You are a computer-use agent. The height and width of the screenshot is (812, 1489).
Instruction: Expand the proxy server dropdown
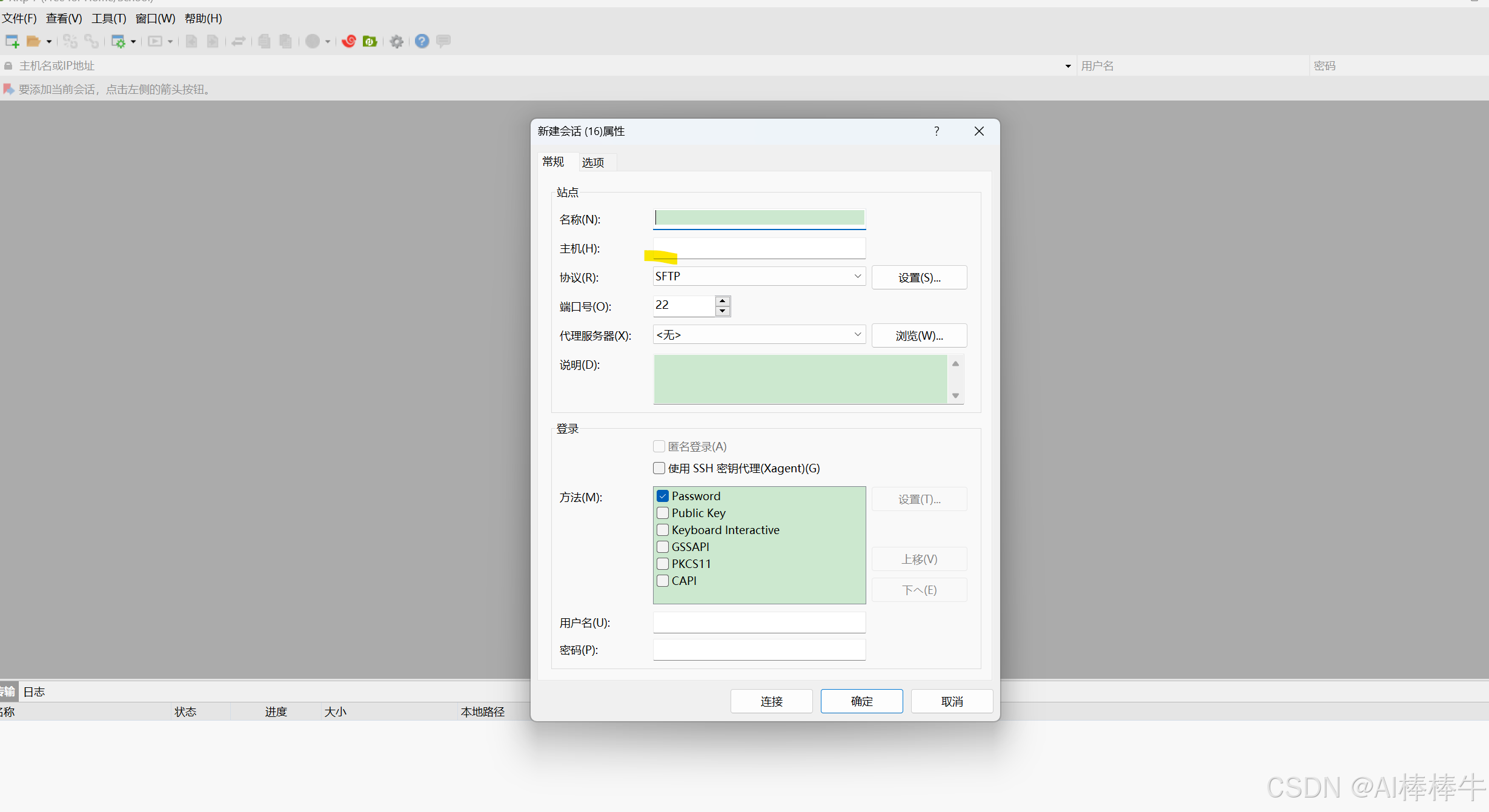pyautogui.click(x=857, y=334)
